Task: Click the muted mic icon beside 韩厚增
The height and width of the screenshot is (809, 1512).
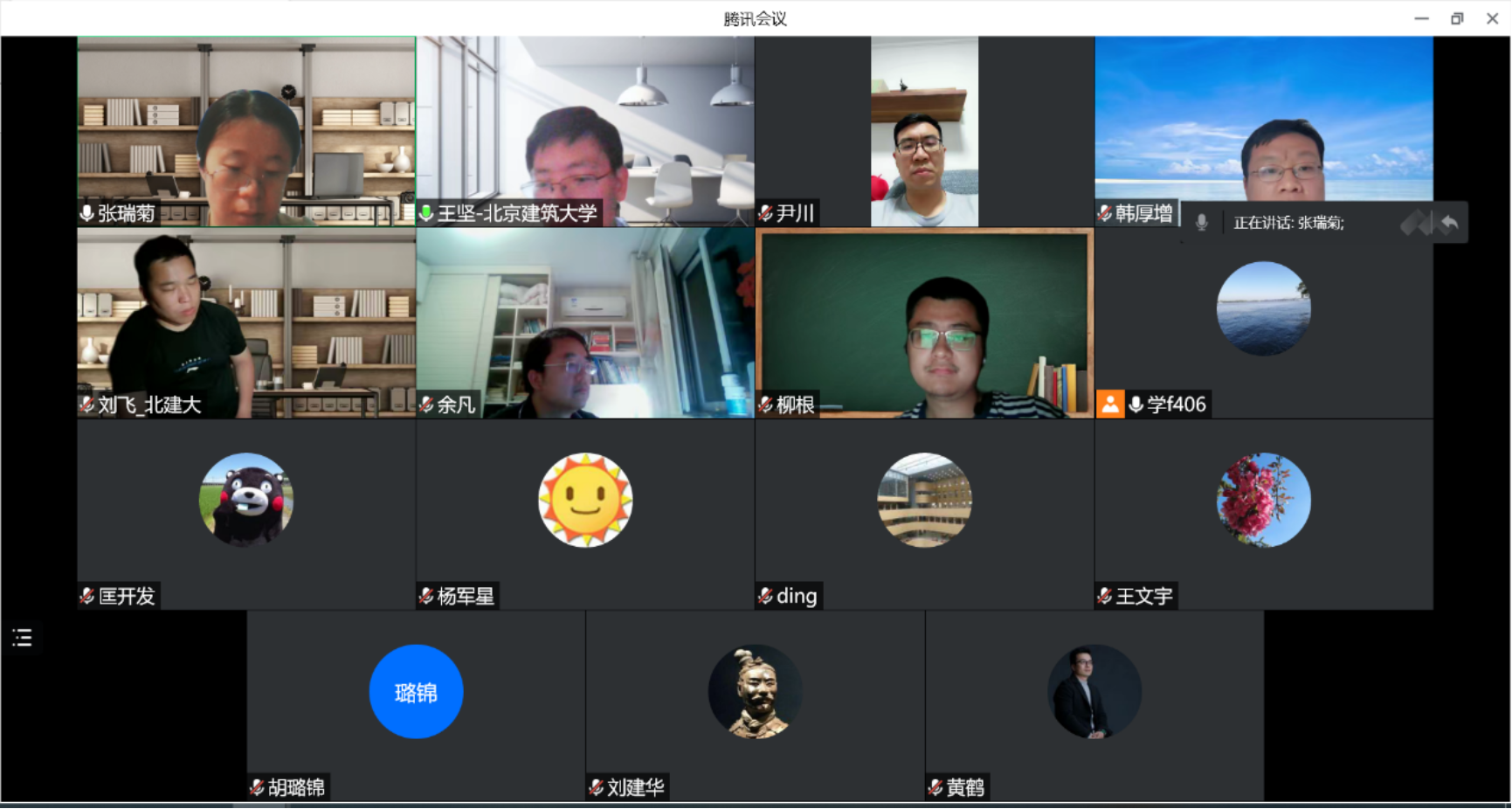Action: (x=1105, y=213)
